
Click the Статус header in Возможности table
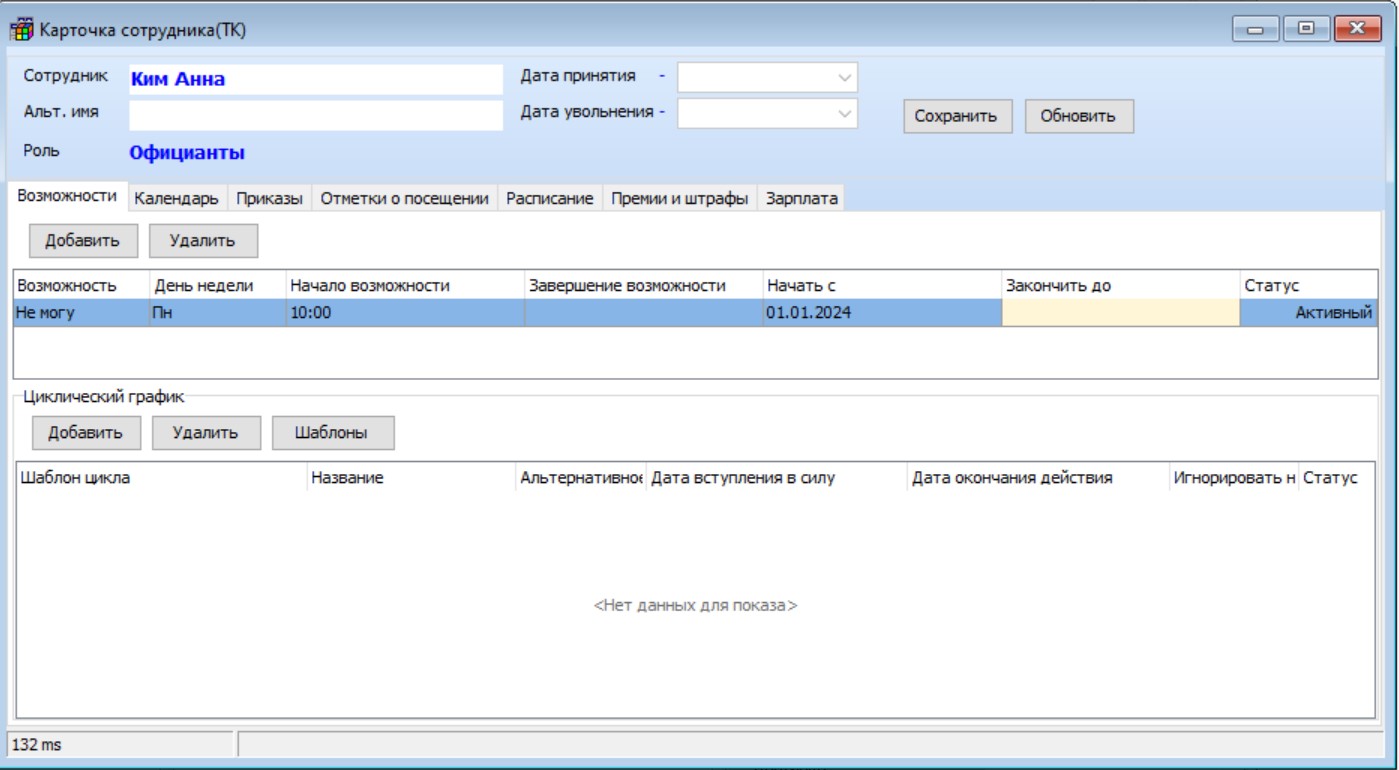pyautogui.click(x=1308, y=286)
